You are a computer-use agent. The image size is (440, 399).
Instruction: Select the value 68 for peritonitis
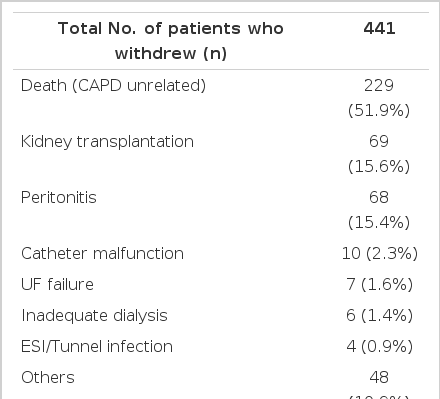[x=379, y=197]
